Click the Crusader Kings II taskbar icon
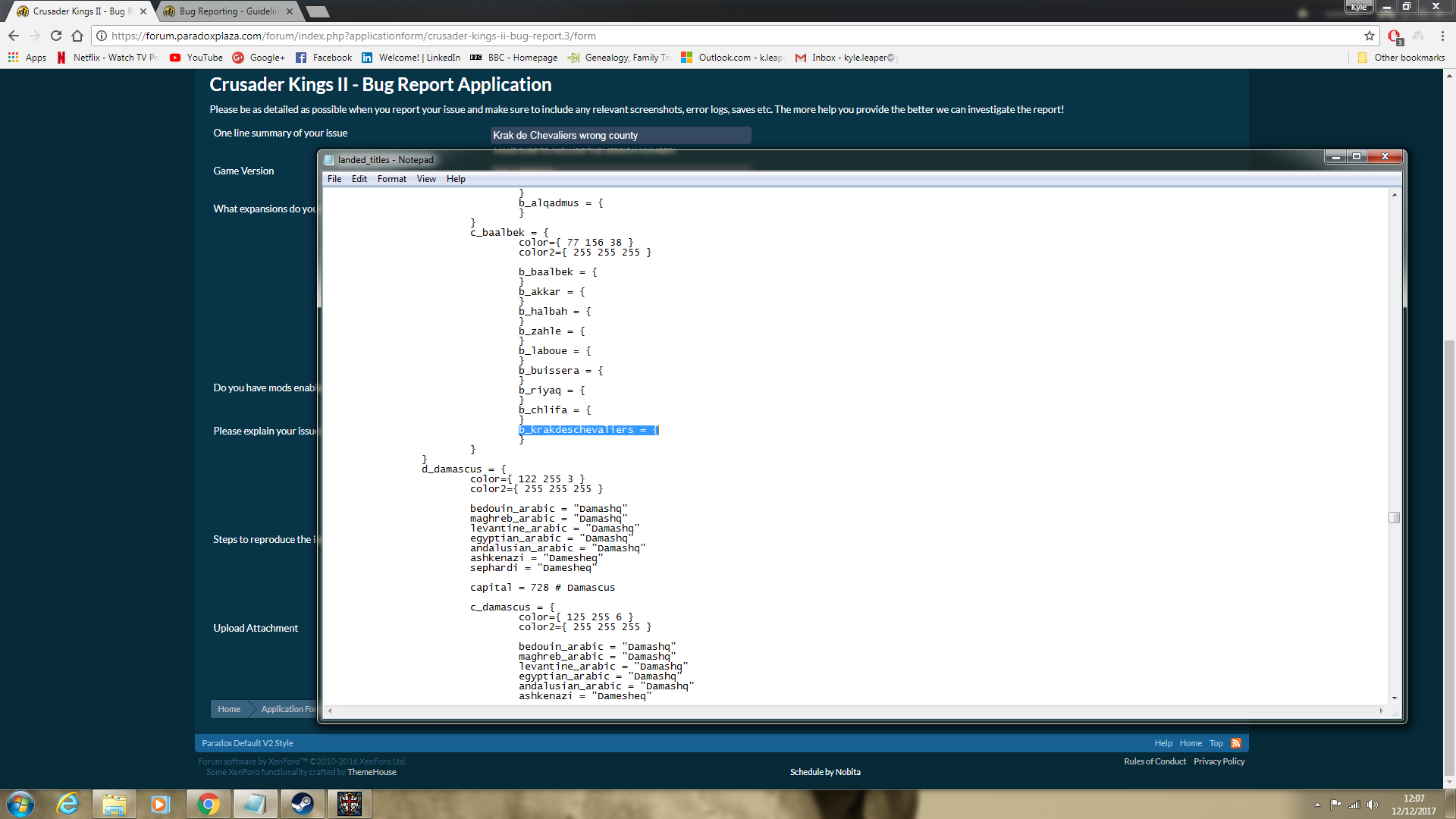The width and height of the screenshot is (1456, 819). (349, 804)
